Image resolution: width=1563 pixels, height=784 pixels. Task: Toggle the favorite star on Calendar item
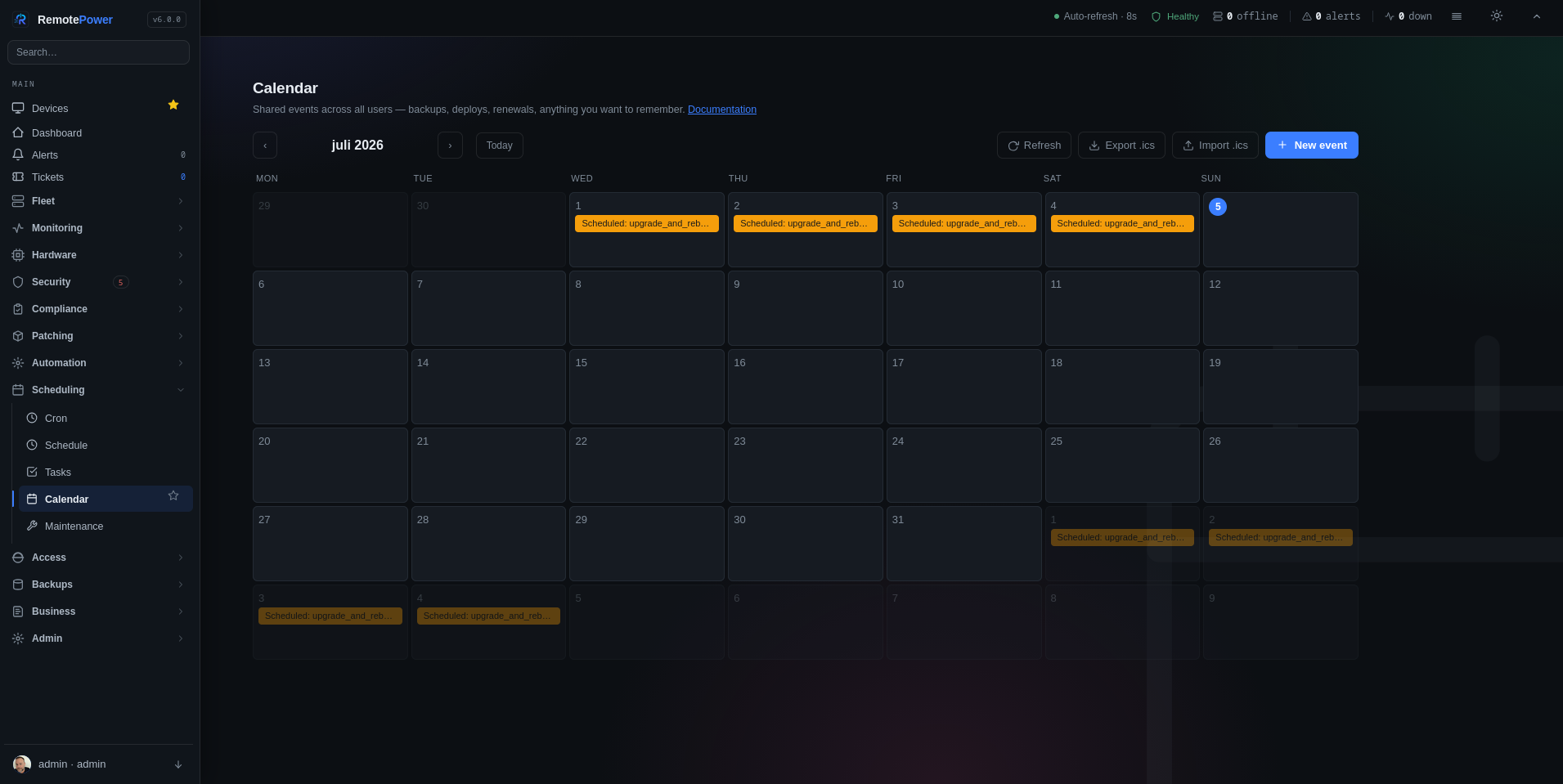pos(173,495)
